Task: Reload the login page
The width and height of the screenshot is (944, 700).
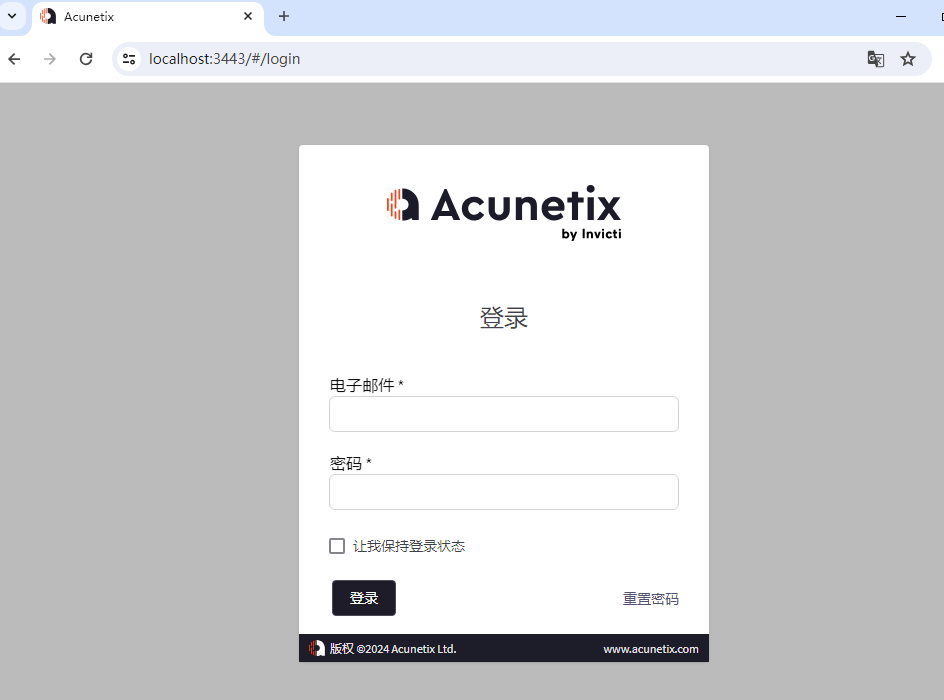Action: [86, 59]
